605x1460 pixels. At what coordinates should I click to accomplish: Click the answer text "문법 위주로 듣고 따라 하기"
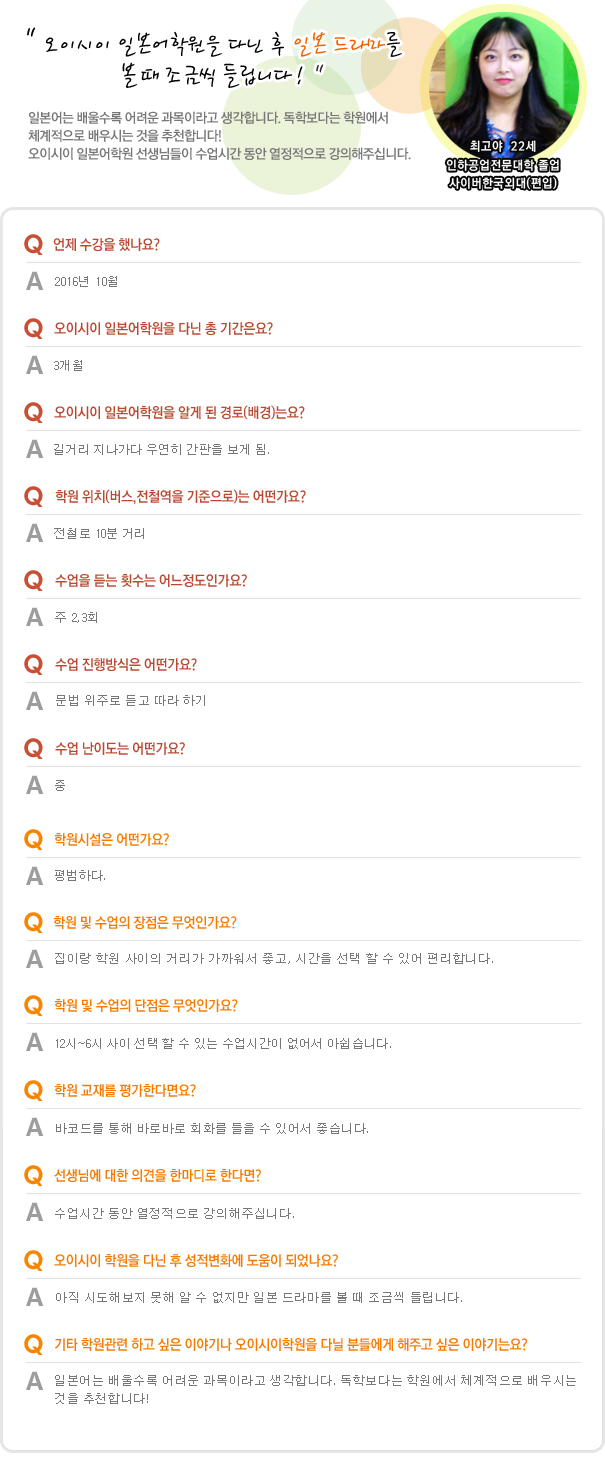130,701
